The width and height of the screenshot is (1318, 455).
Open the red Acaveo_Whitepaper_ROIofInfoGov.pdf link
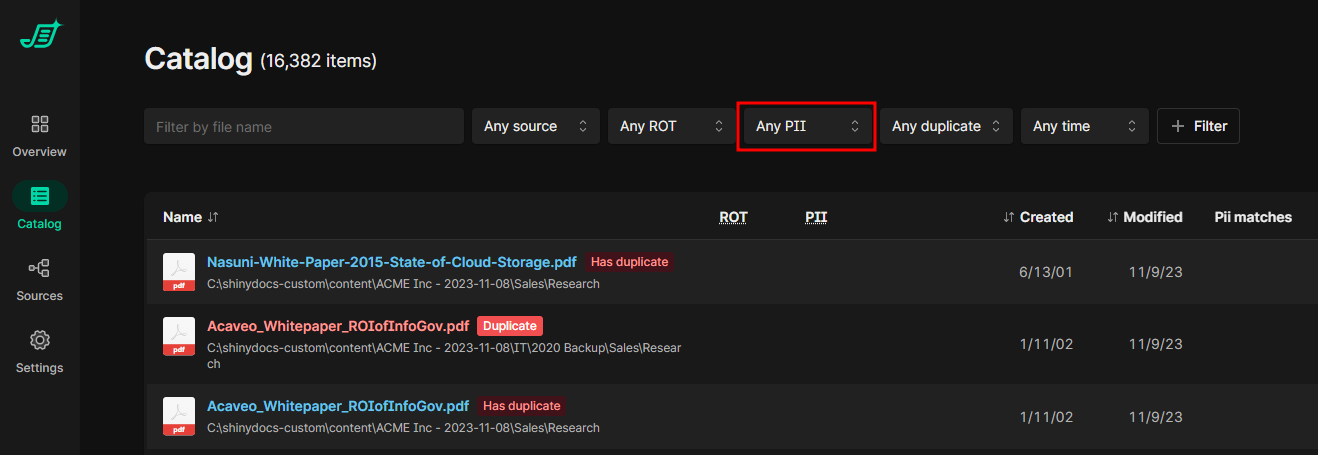coord(337,326)
